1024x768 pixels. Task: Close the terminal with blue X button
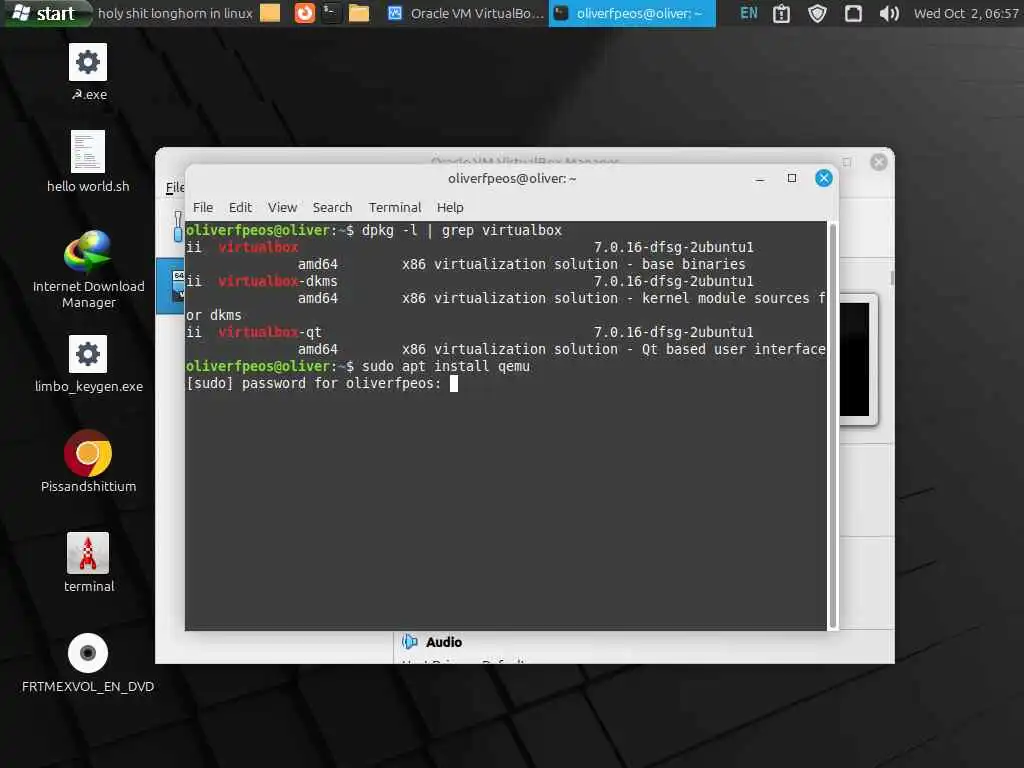pyautogui.click(x=824, y=178)
